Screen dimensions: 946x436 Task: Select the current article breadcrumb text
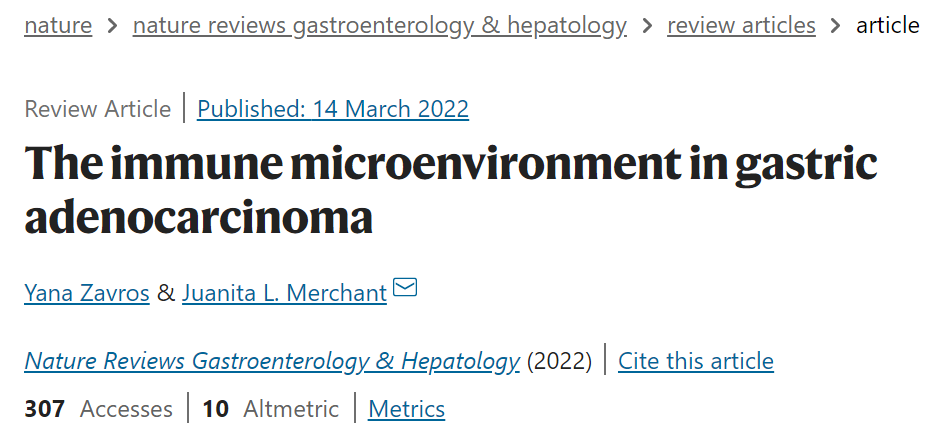[888, 25]
